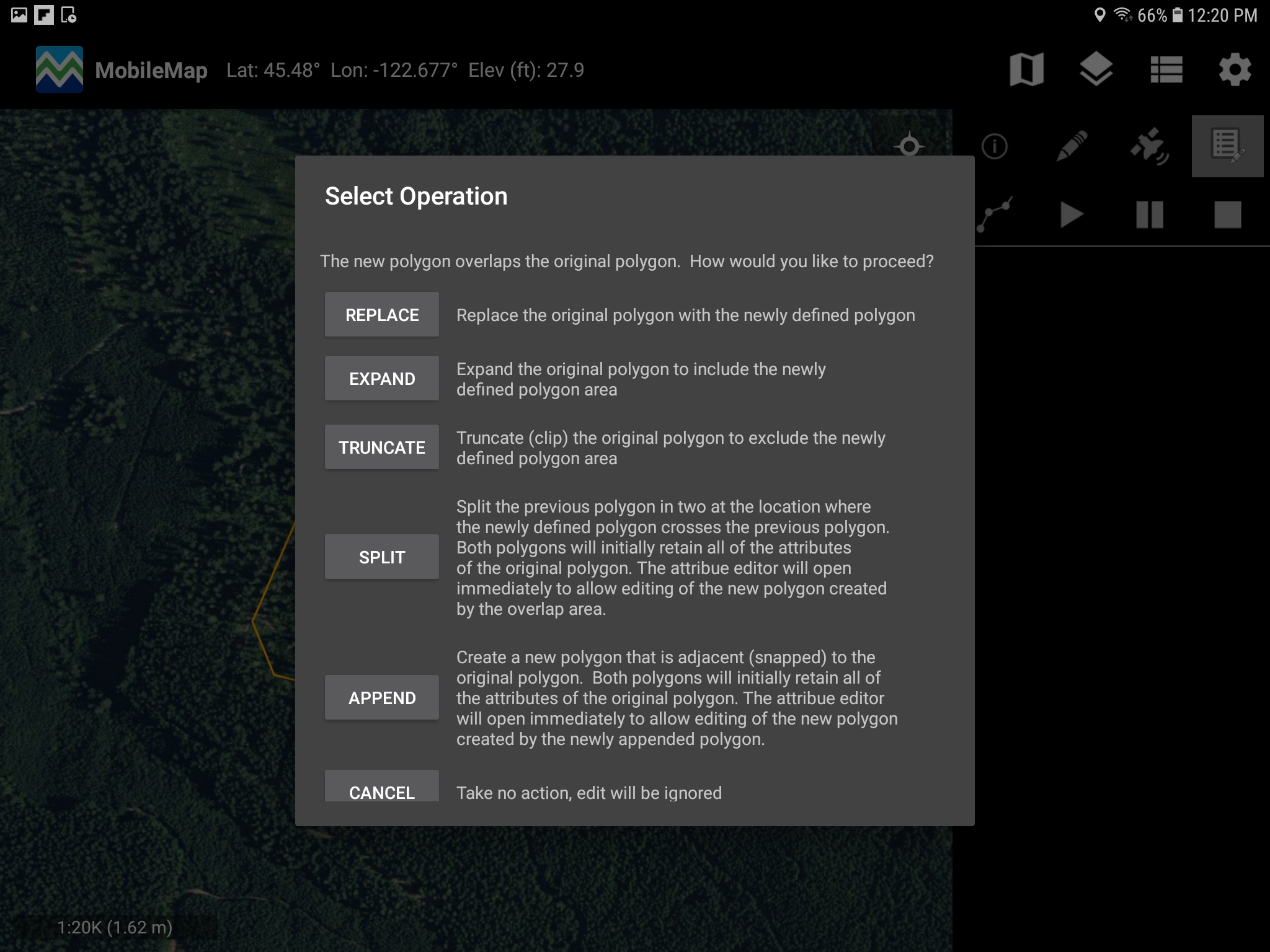Open the Layers stack icon
The height and width of the screenshot is (952, 1270).
click(x=1096, y=69)
